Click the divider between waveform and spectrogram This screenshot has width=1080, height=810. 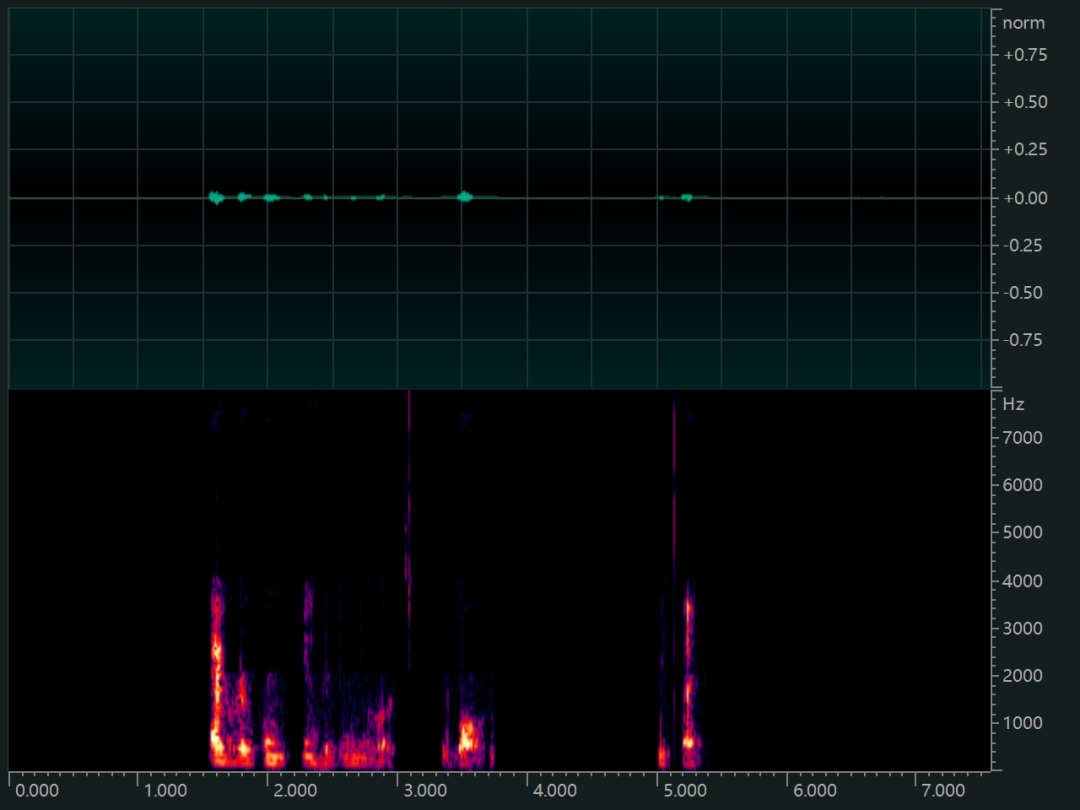click(x=500, y=388)
